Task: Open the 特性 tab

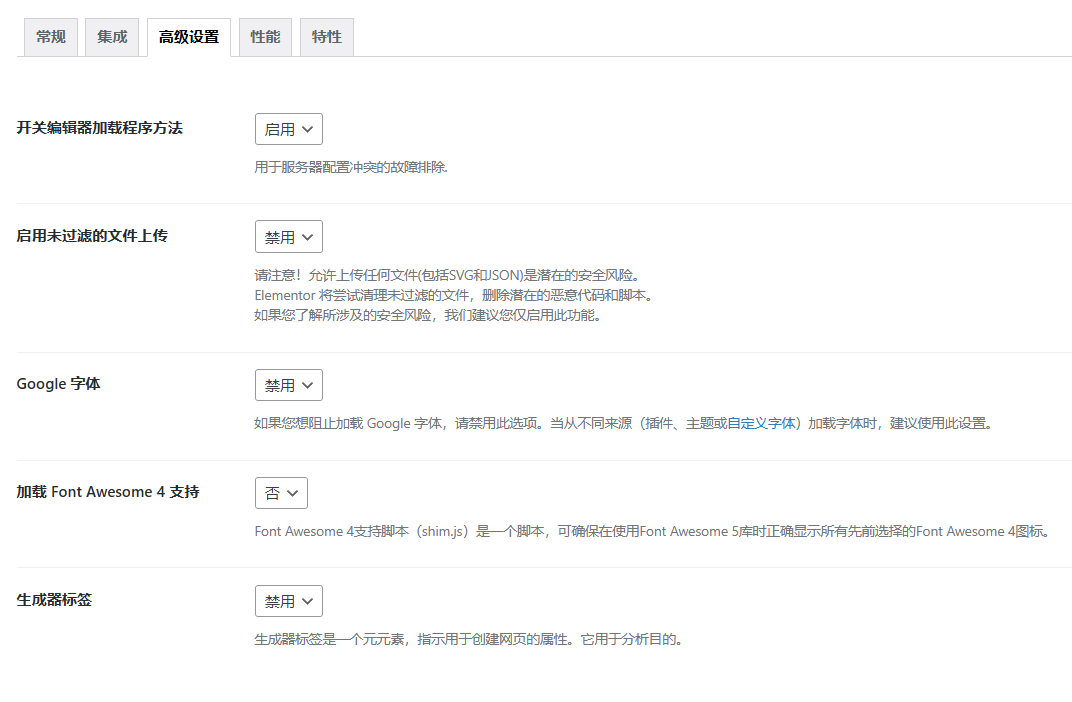Action: pyautogui.click(x=326, y=36)
